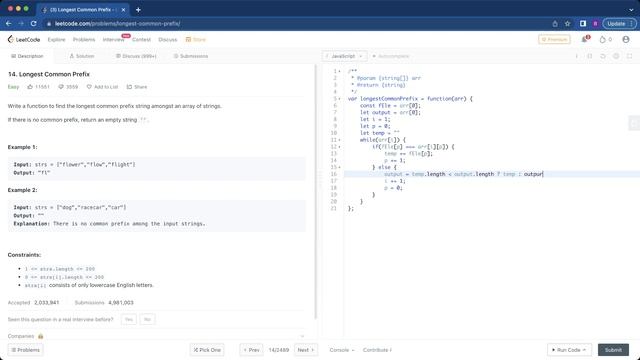Collapse while loop fold at line 11

click(340, 140)
